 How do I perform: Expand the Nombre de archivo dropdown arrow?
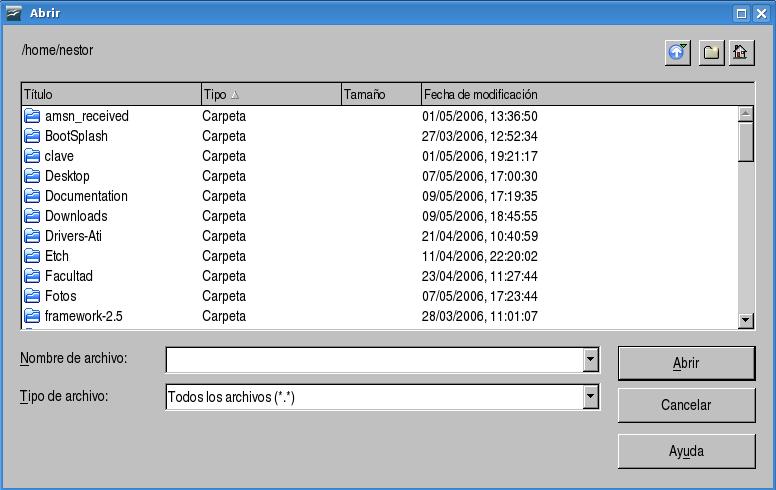(x=591, y=360)
